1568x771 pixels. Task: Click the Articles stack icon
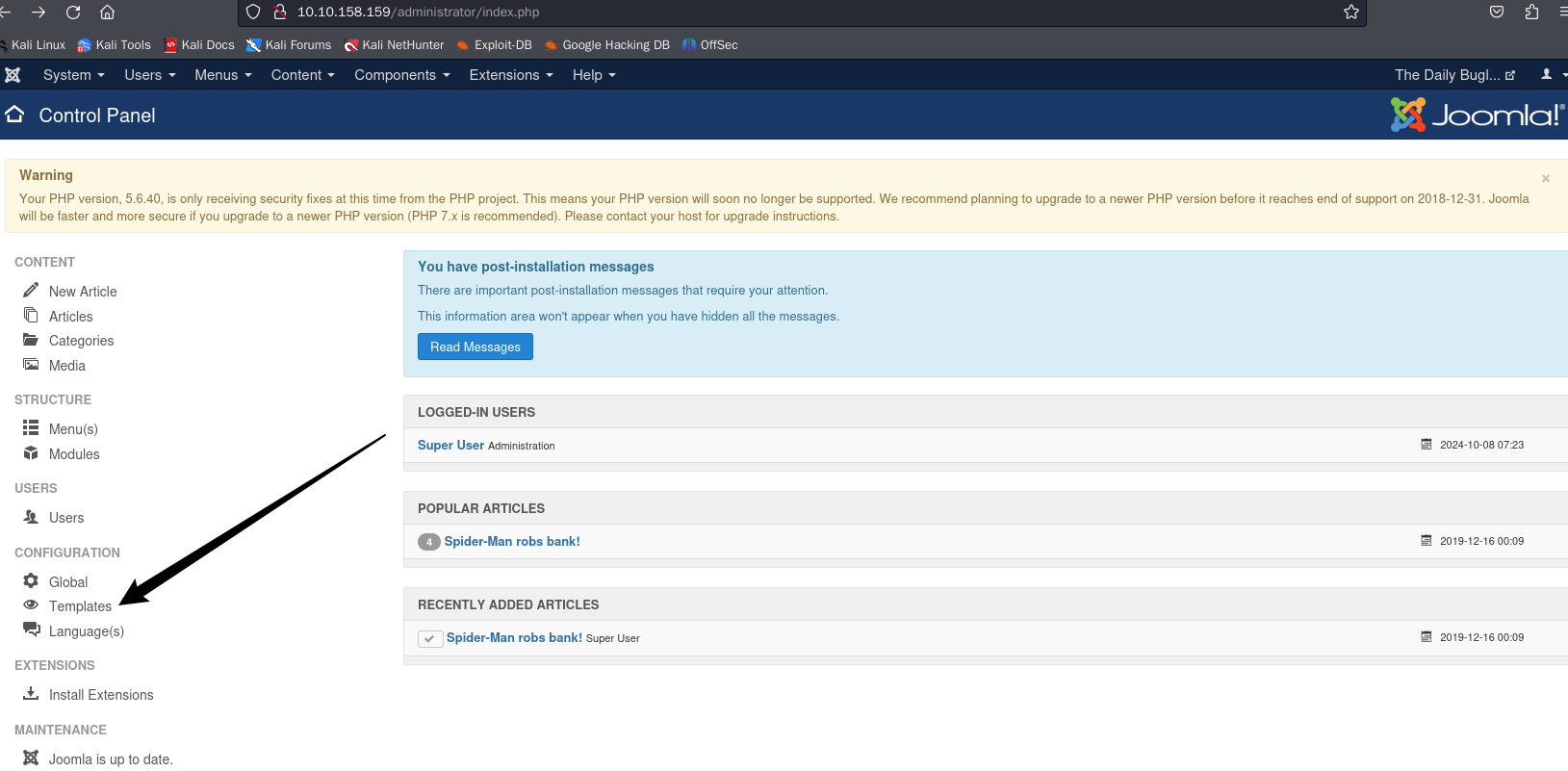pyautogui.click(x=31, y=315)
